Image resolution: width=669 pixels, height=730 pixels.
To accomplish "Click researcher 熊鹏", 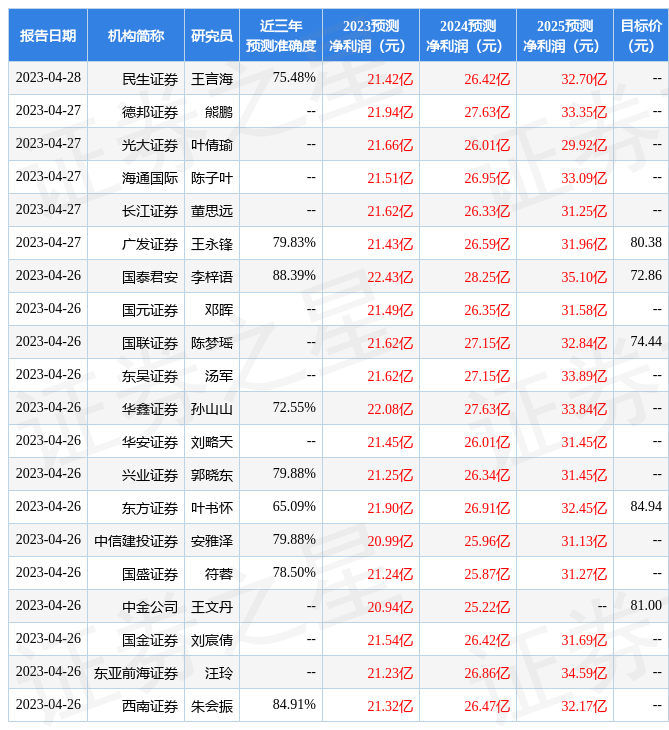I will (219, 112).
